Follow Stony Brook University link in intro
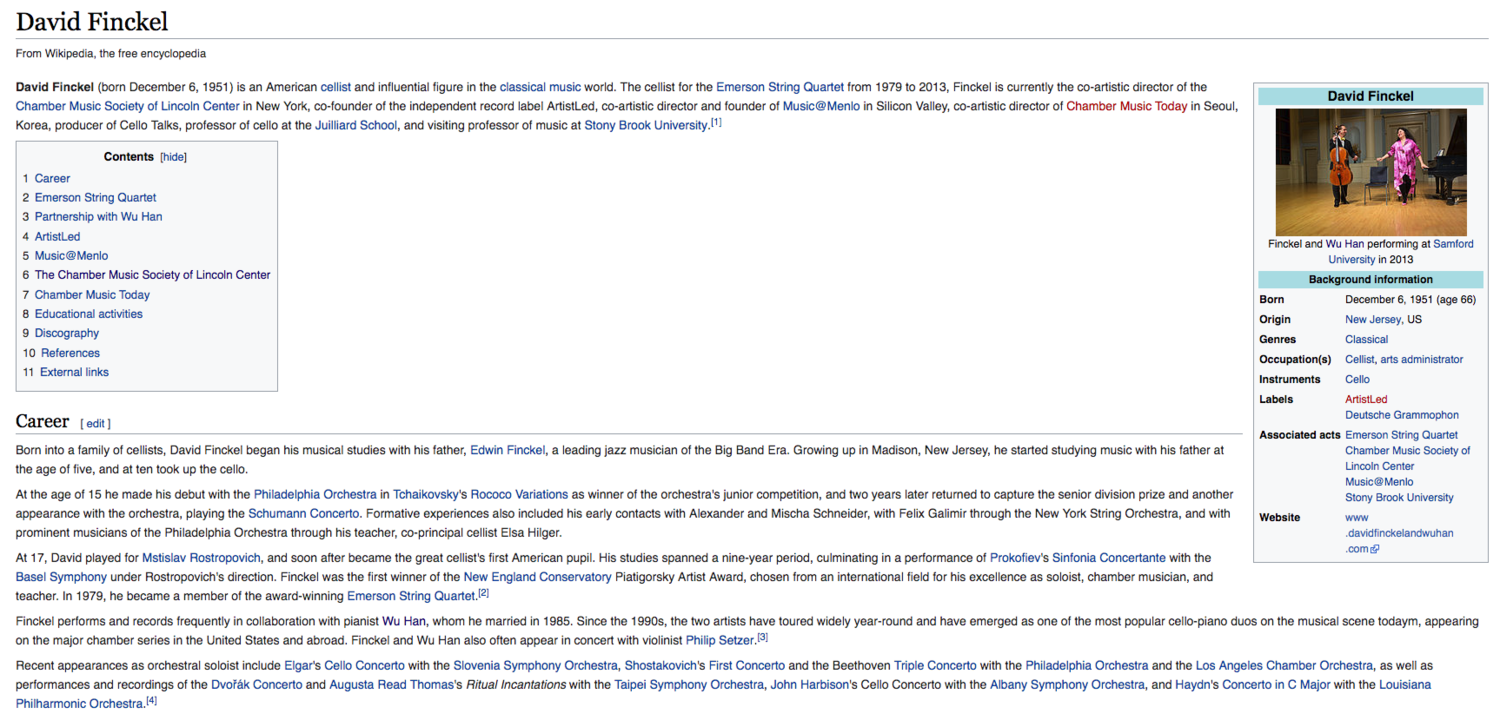This screenshot has height=727, width=1500. click(646, 125)
